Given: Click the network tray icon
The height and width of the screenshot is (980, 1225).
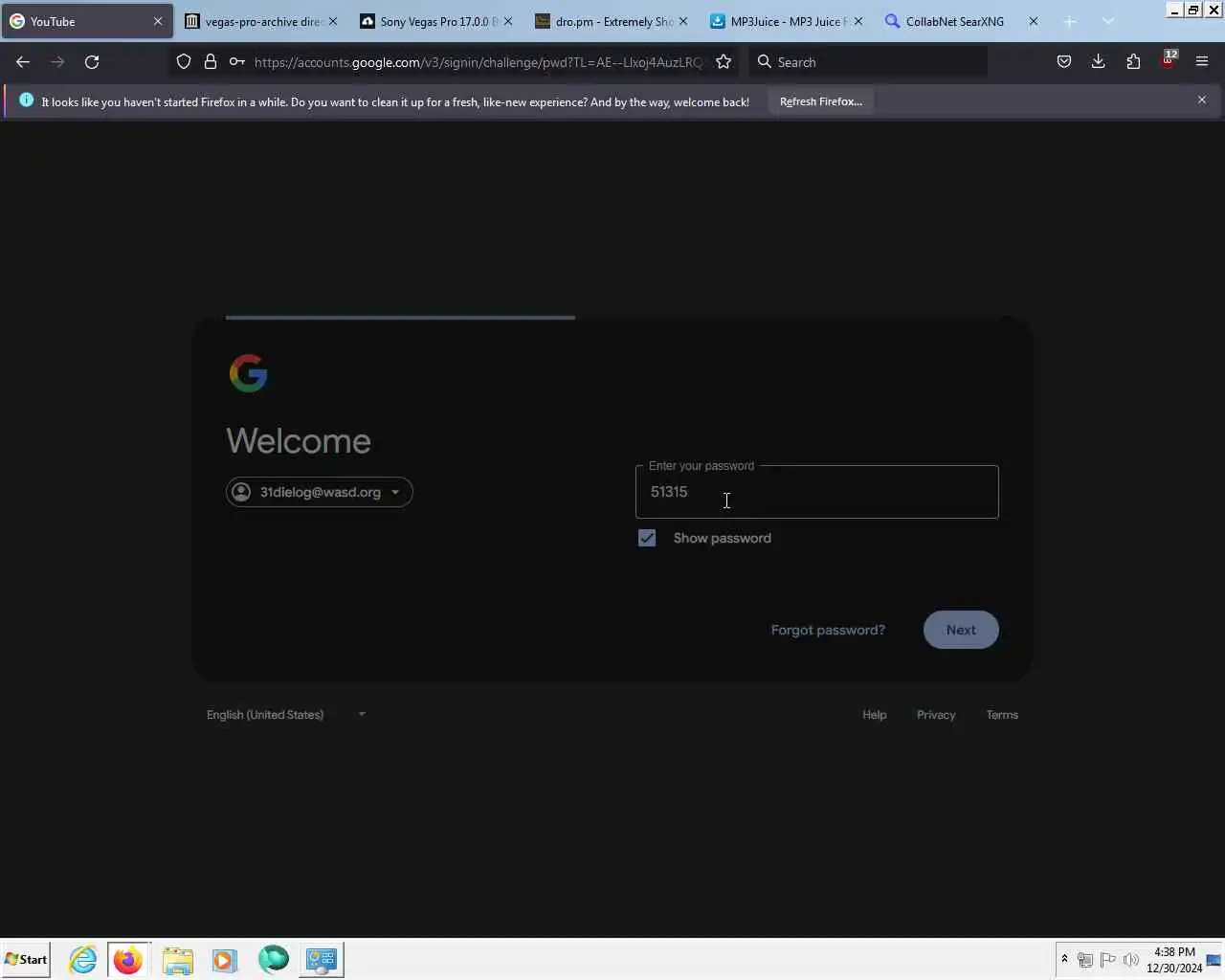Looking at the screenshot, I should tap(1085, 959).
